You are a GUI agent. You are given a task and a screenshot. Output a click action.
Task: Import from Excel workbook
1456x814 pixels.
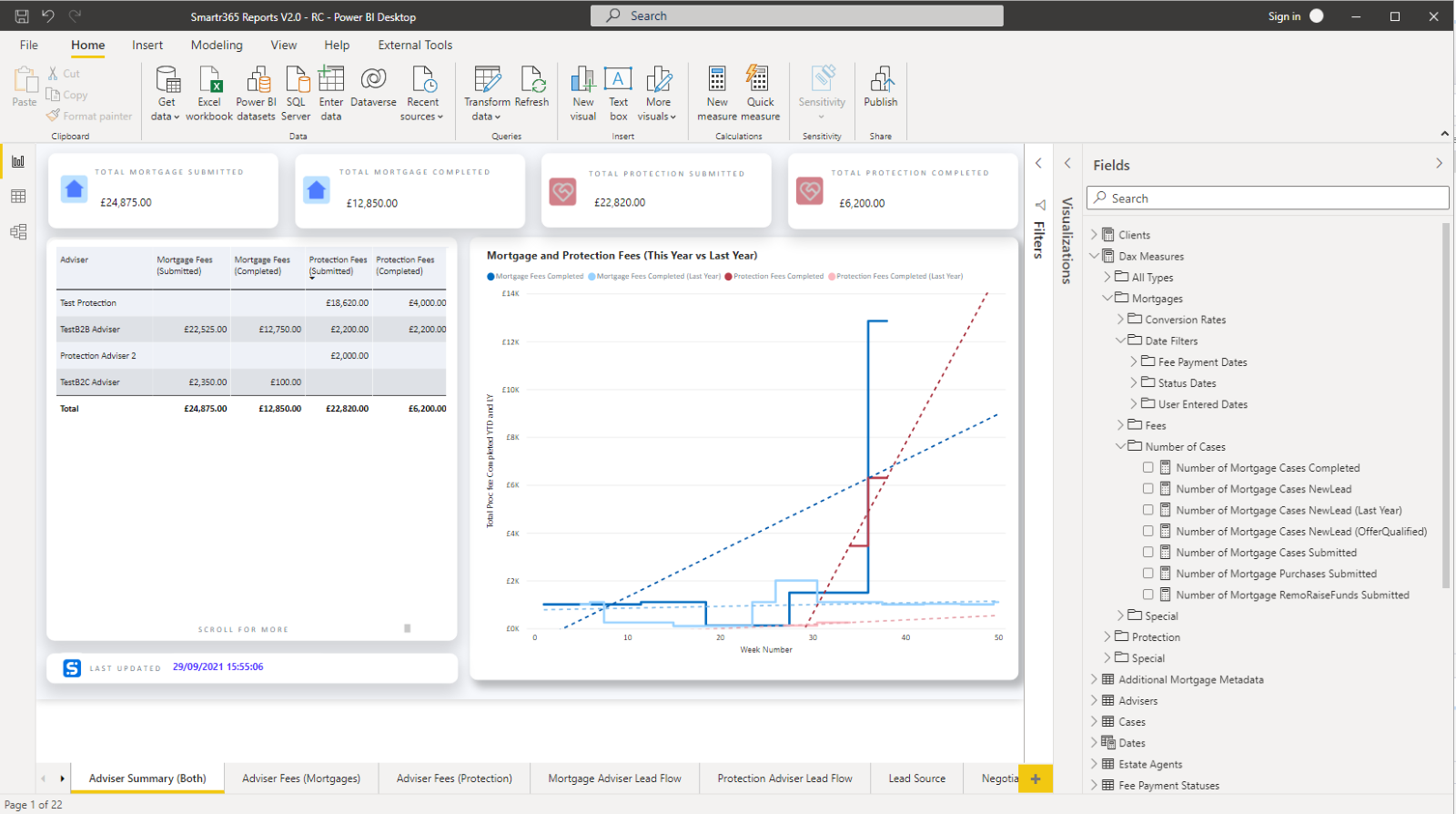(209, 93)
